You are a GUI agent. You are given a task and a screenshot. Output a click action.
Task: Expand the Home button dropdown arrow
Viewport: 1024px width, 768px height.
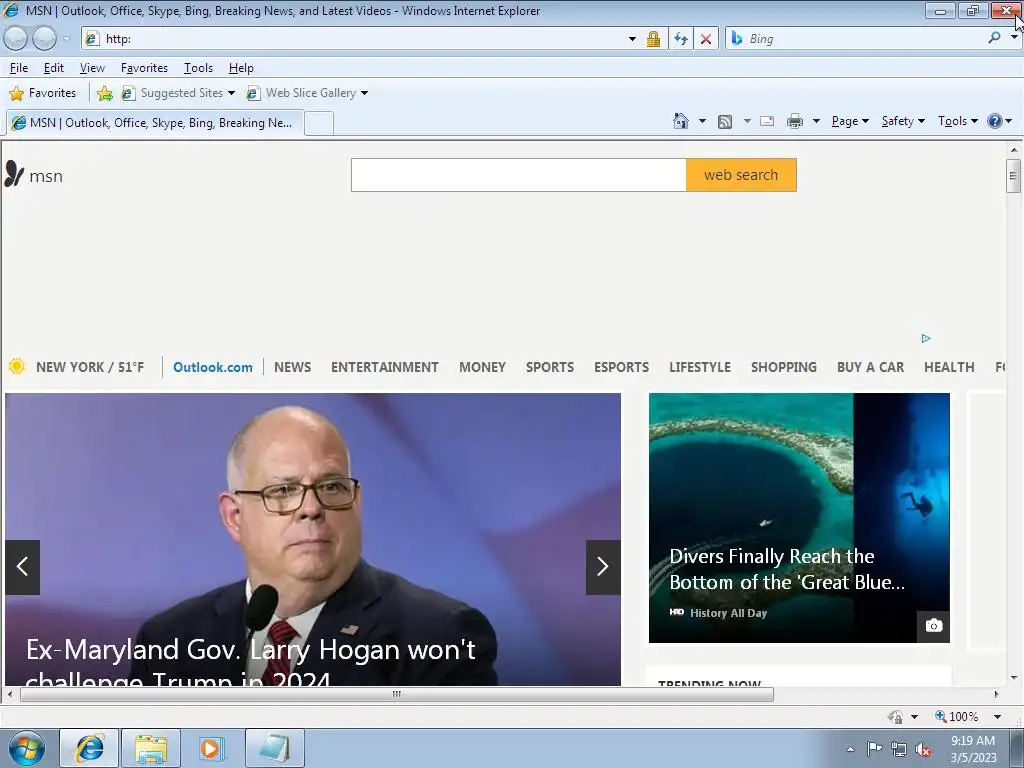(x=702, y=121)
